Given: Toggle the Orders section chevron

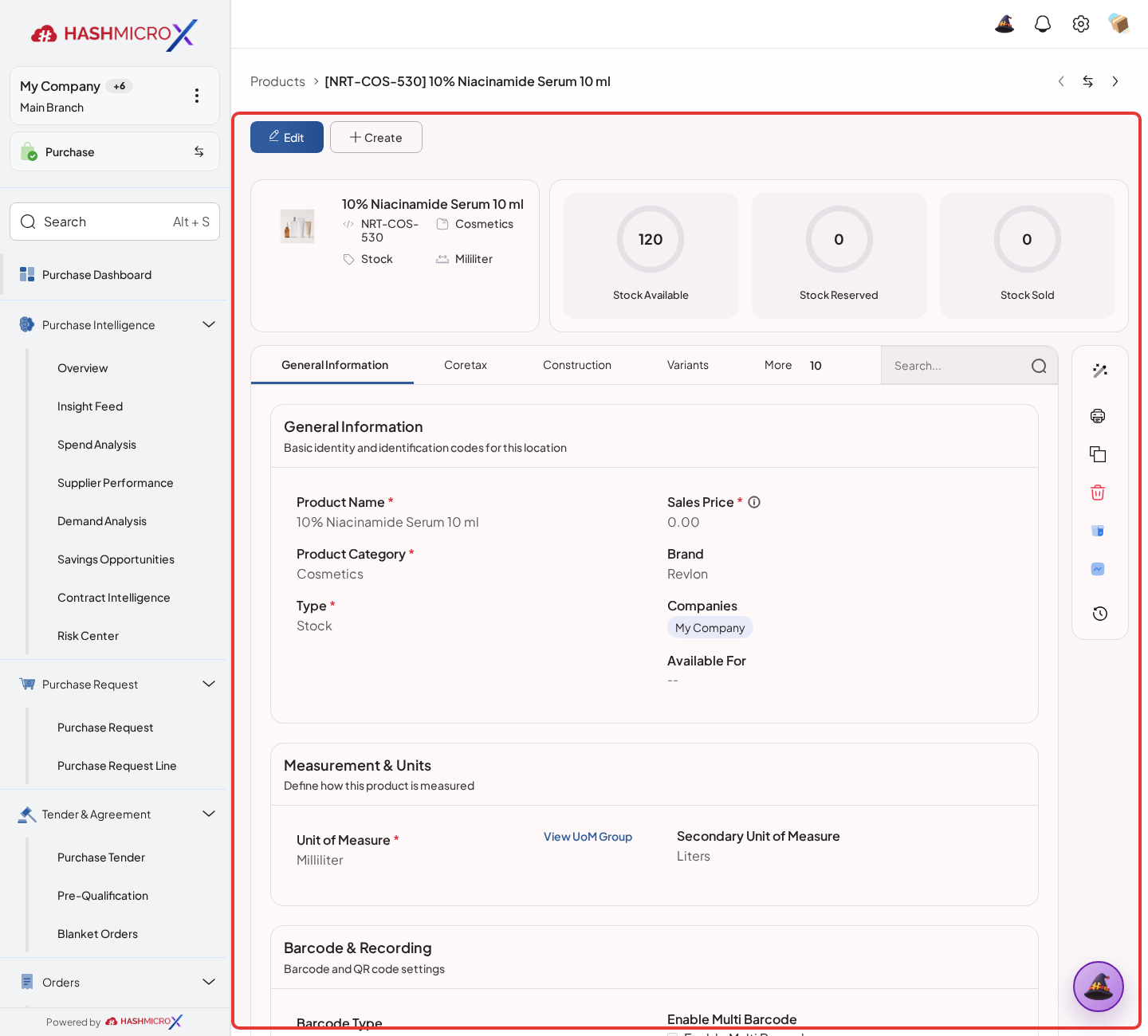Looking at the screenshot, I should click(209, 982).
